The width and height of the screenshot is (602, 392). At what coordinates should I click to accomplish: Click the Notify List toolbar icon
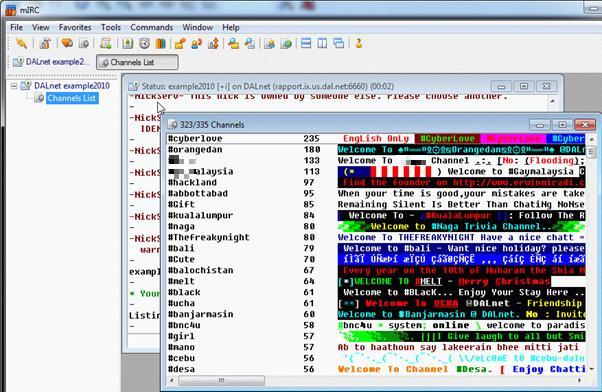270,43
